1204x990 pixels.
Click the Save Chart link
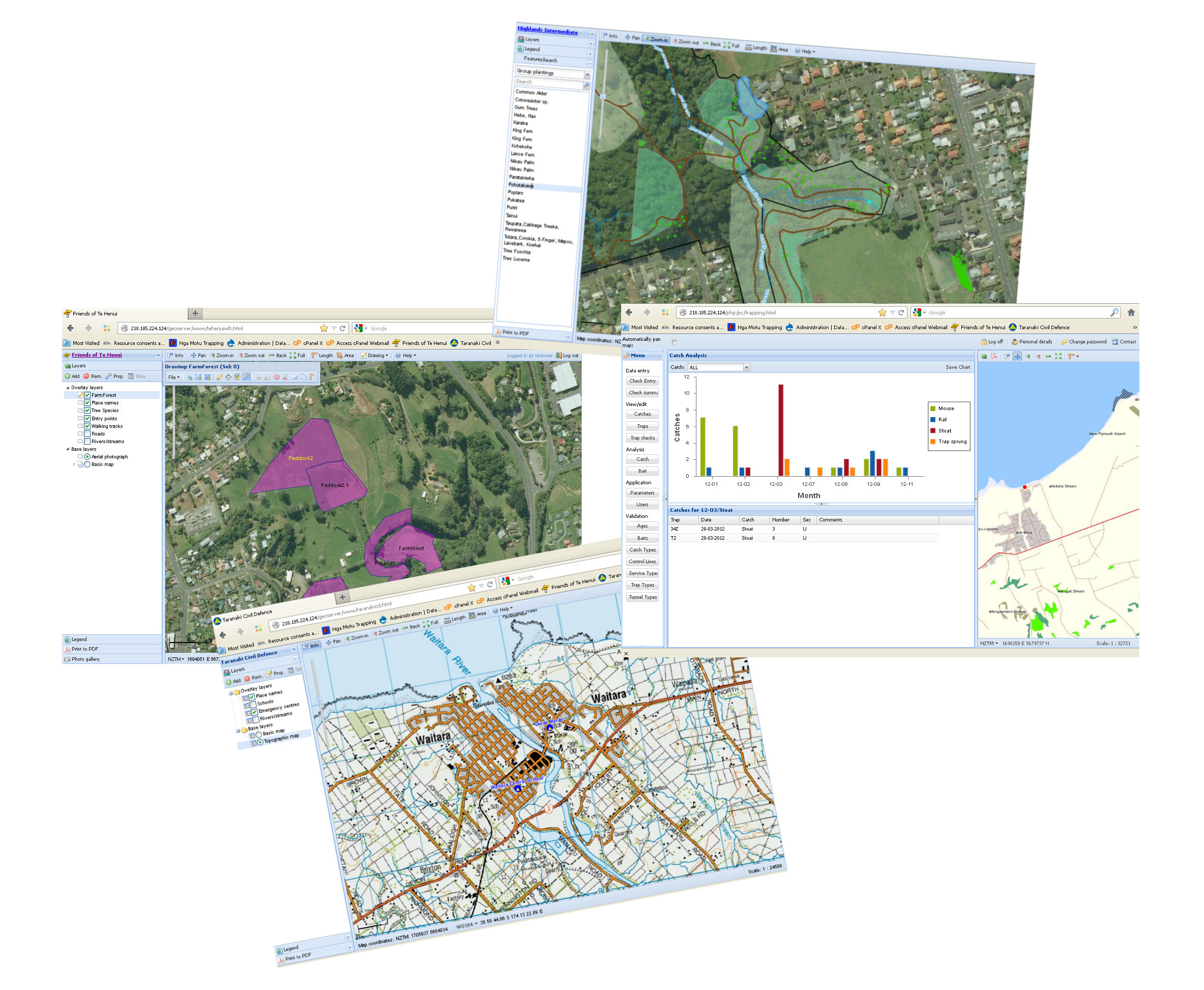957,367
